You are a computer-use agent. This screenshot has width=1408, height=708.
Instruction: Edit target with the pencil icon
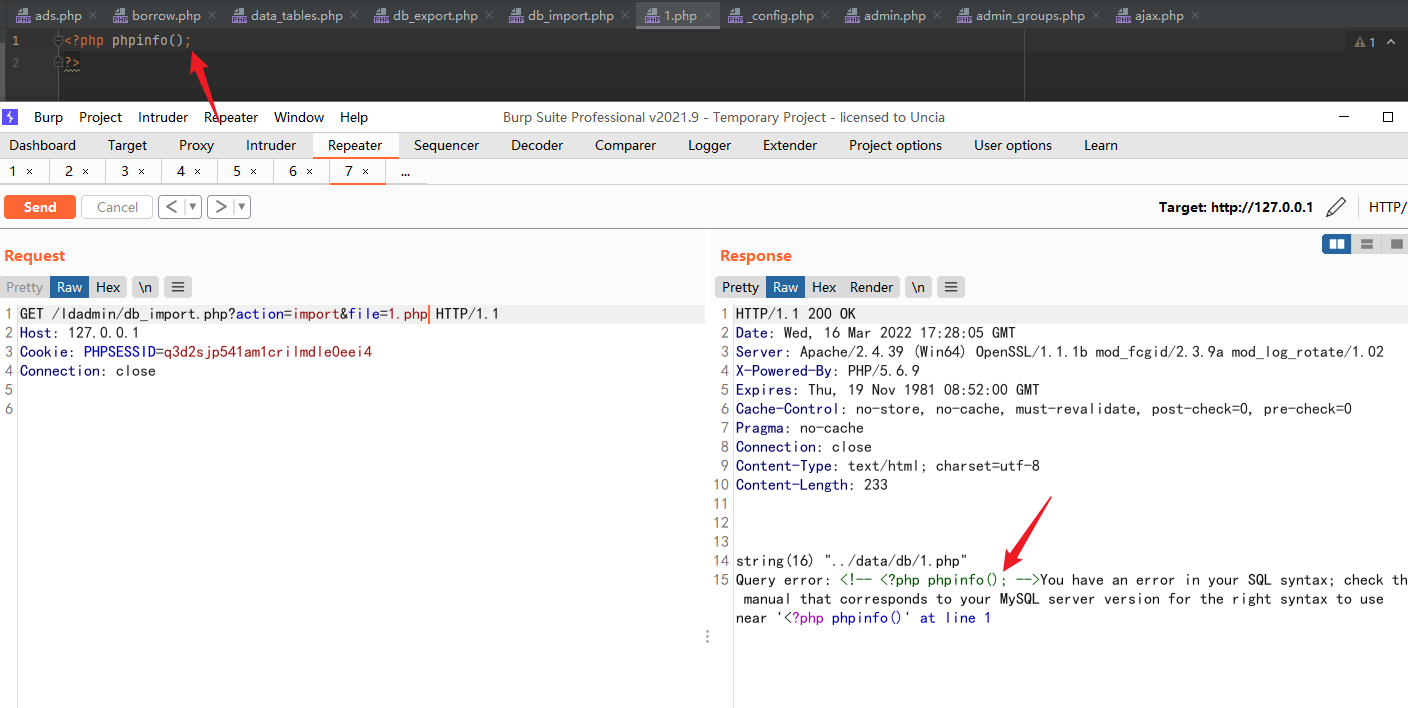[1335, 207]
